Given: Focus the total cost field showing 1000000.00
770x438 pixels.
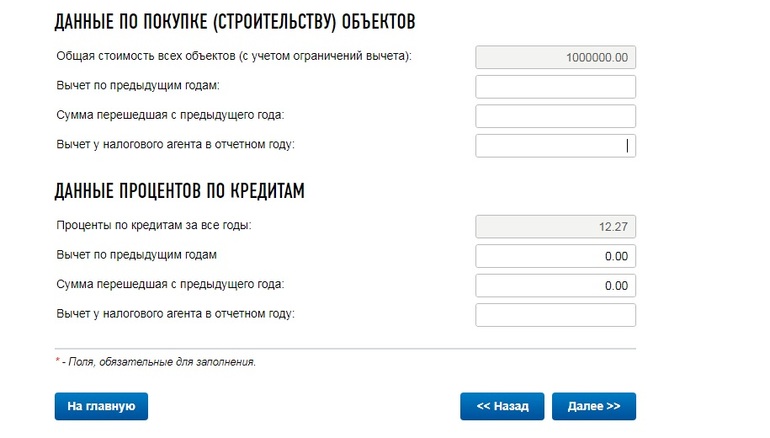Looking at the screenshot, I should coord(555,57).
